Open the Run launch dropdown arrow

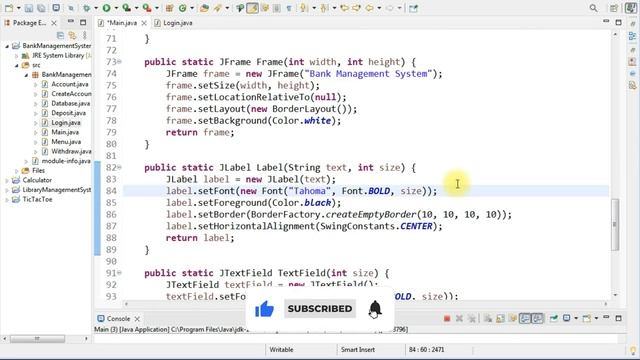tap(116, 8)
